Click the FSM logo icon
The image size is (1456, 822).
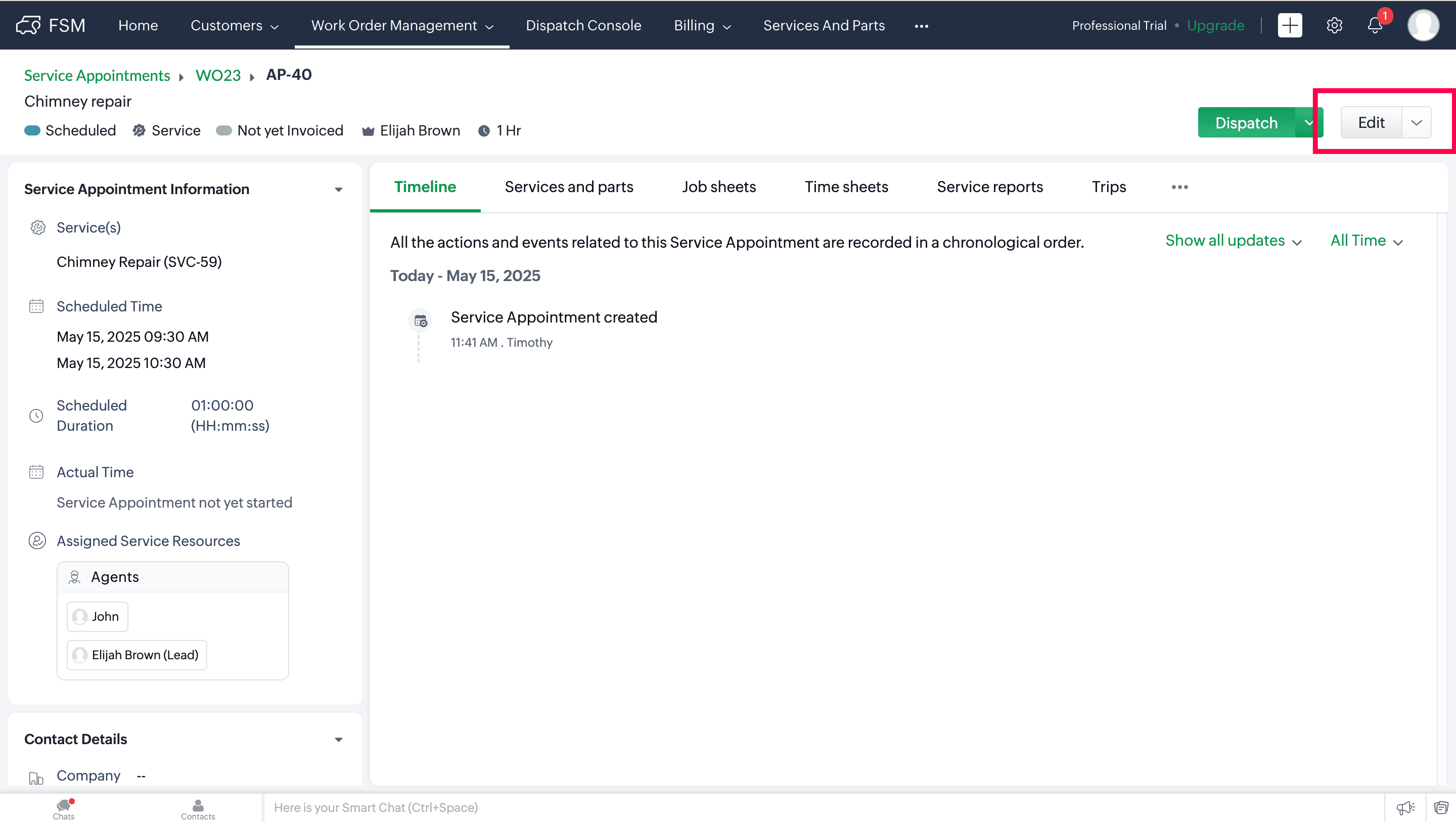pos(28,25)
